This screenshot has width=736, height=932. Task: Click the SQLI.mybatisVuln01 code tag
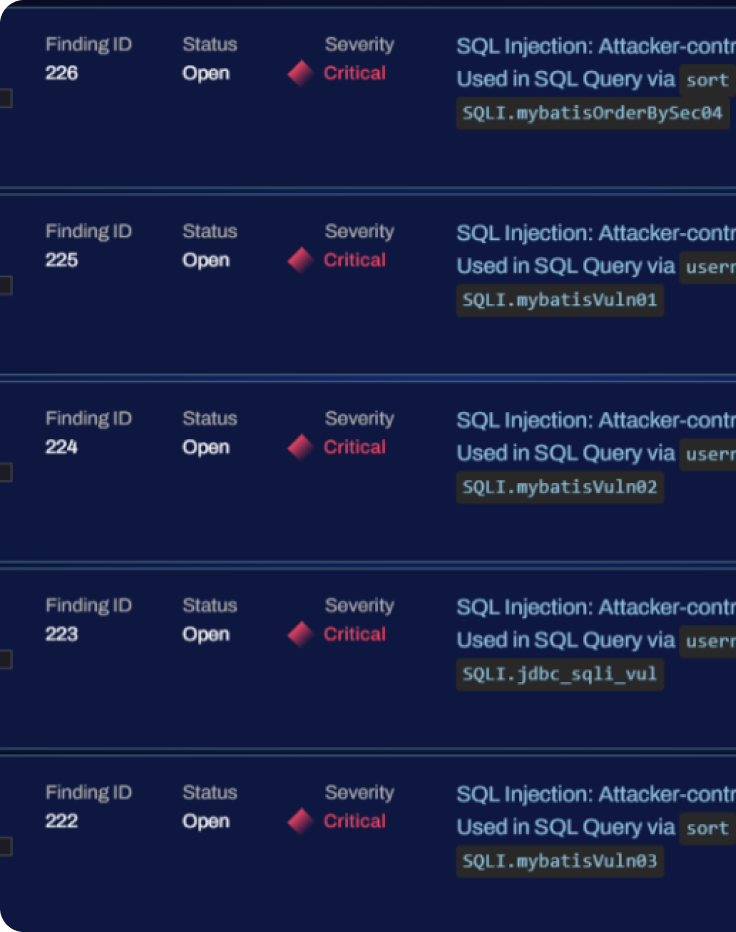pyautogui.click(x=559, y=300)
